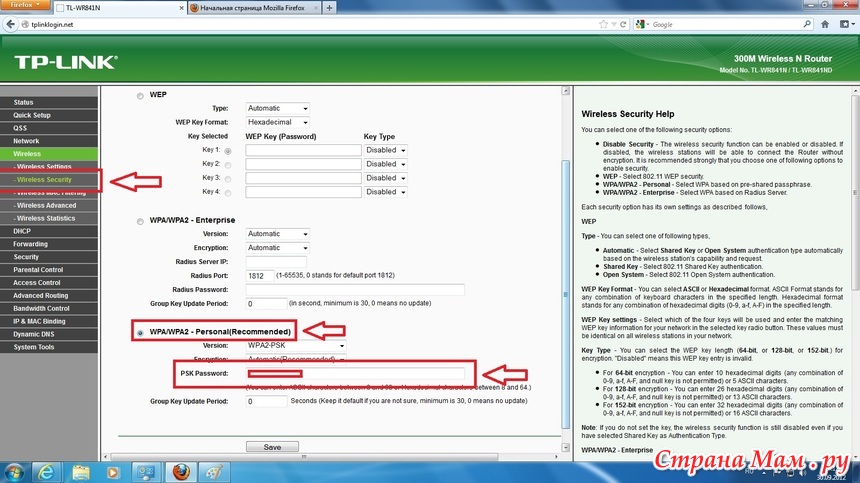860x483 pixels.
Task: Open the media player taskbar icon
Action: (113, 472)
